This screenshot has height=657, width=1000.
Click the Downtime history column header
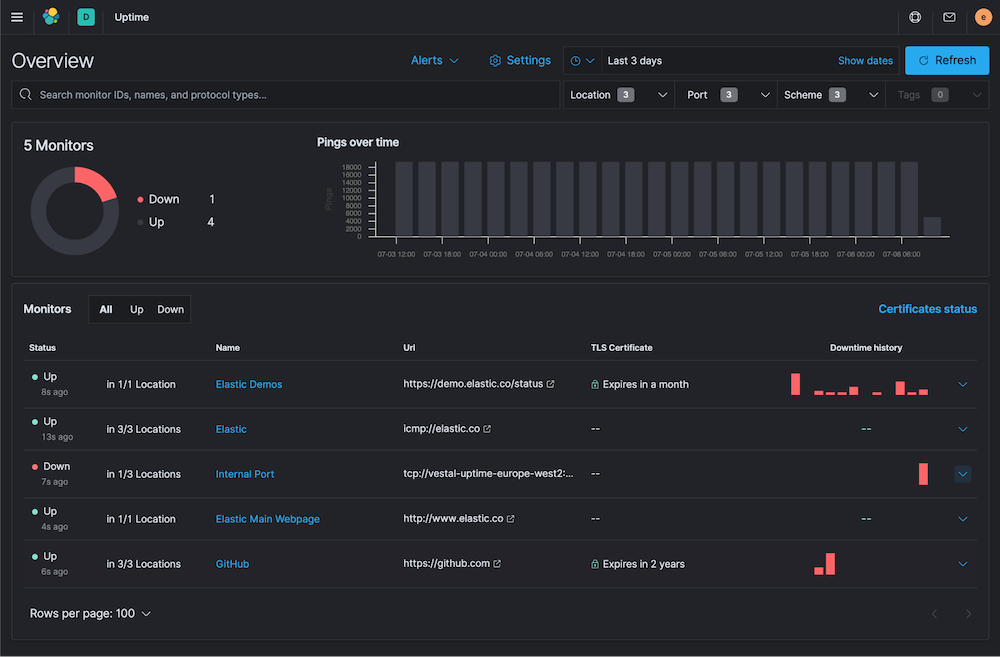[865, 348]
